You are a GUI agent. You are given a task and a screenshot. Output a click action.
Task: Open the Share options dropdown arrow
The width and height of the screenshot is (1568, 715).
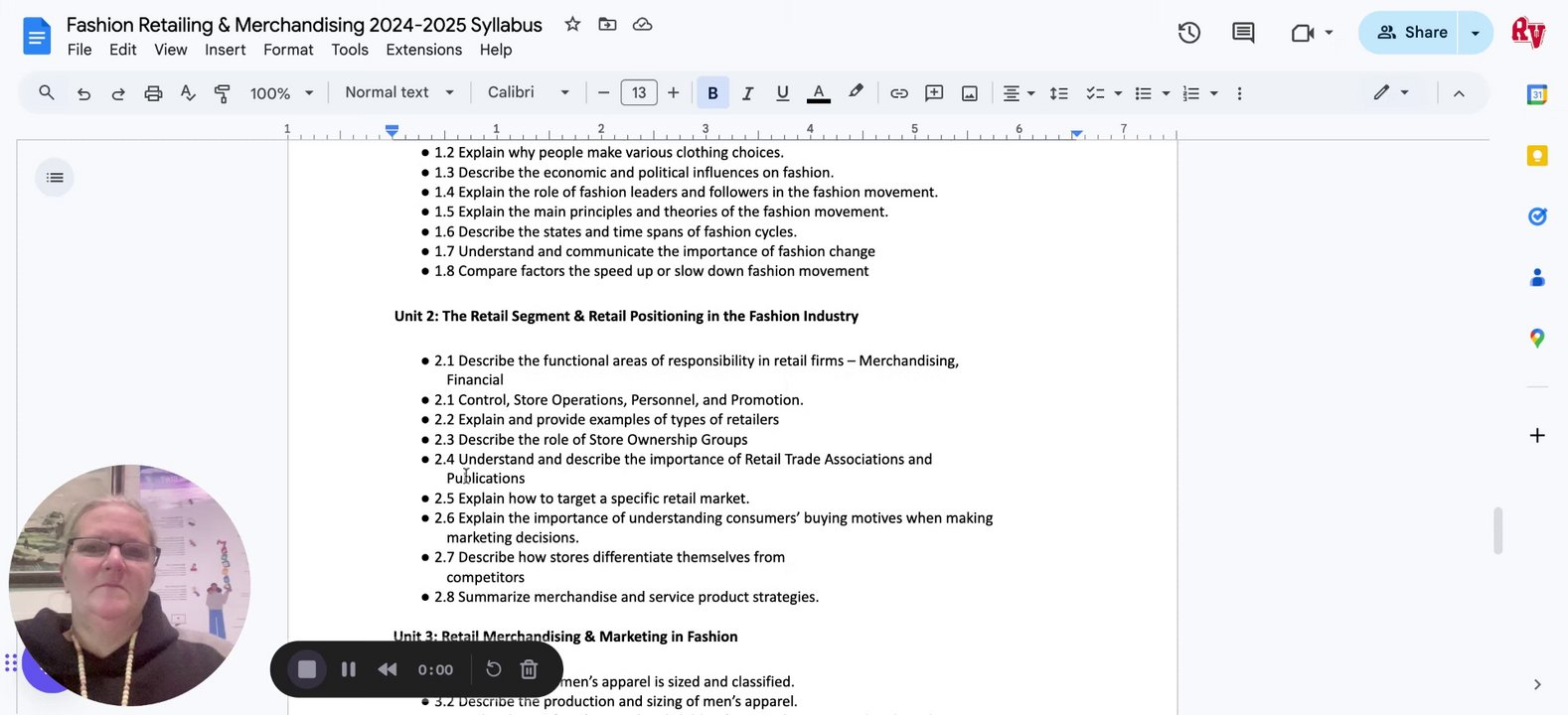tap(1476, 33)
